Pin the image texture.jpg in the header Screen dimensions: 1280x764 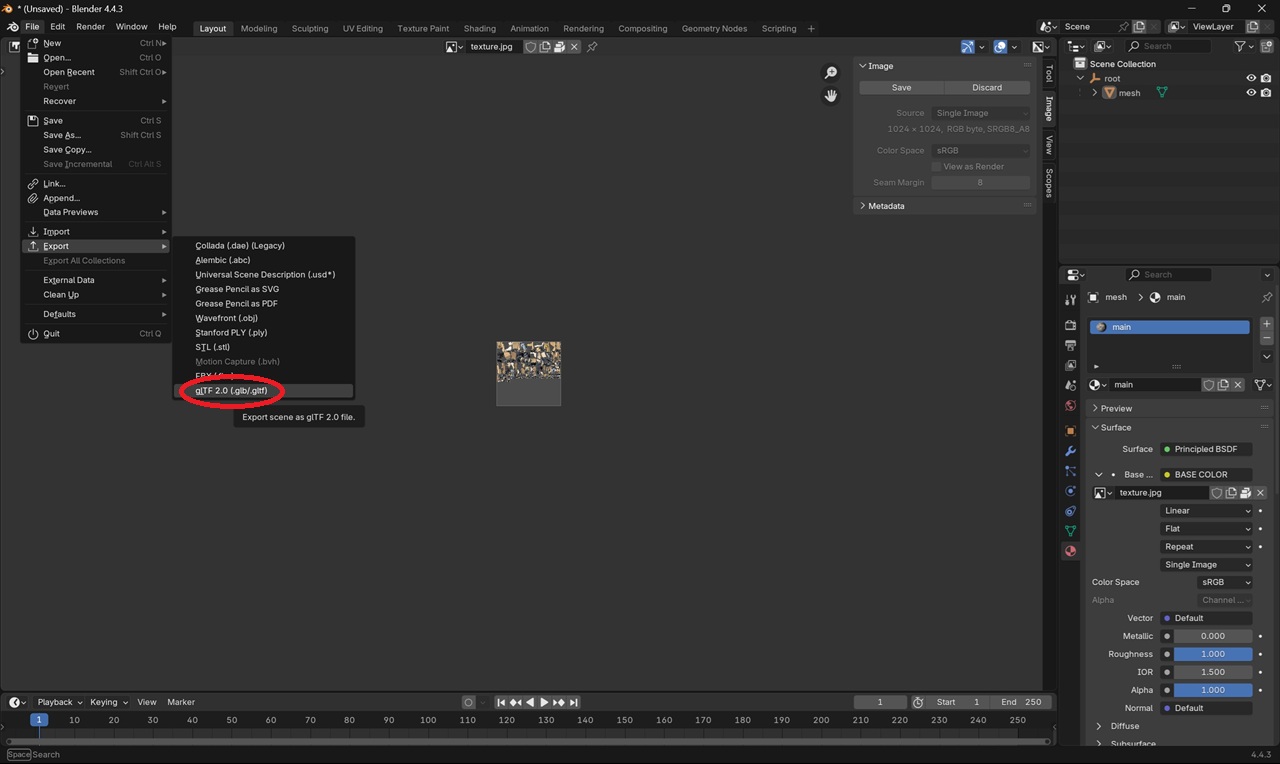(592, 47)
